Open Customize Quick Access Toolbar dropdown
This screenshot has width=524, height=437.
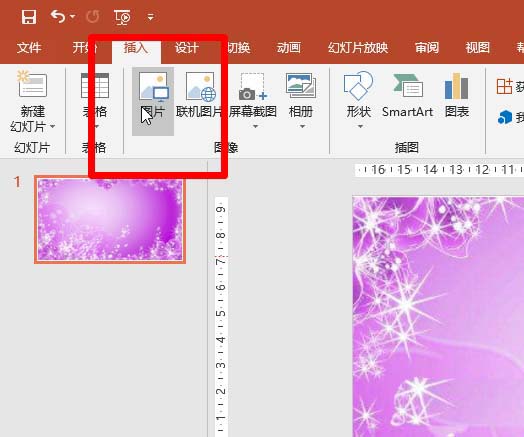click(x=151, y=17)
